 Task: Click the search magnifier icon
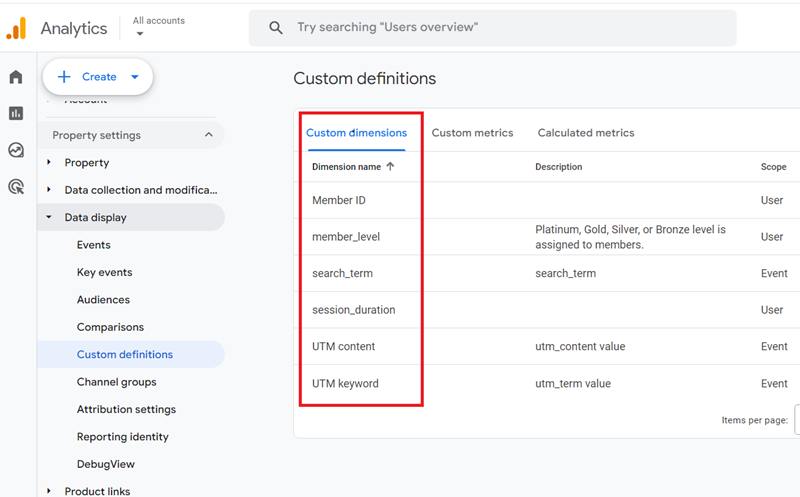pos(276,28)
